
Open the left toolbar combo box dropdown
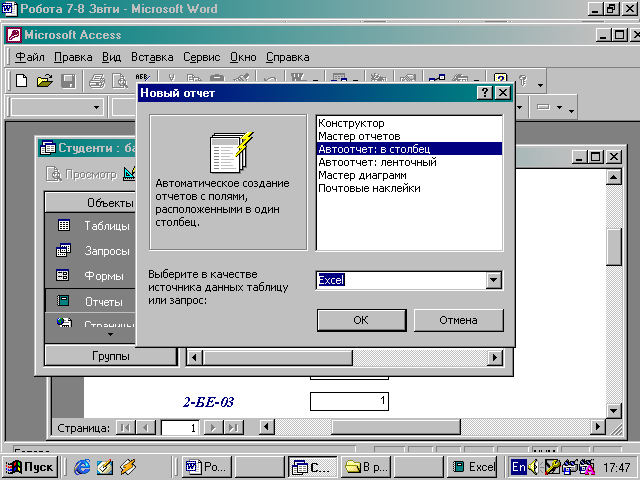click(96, 107)
